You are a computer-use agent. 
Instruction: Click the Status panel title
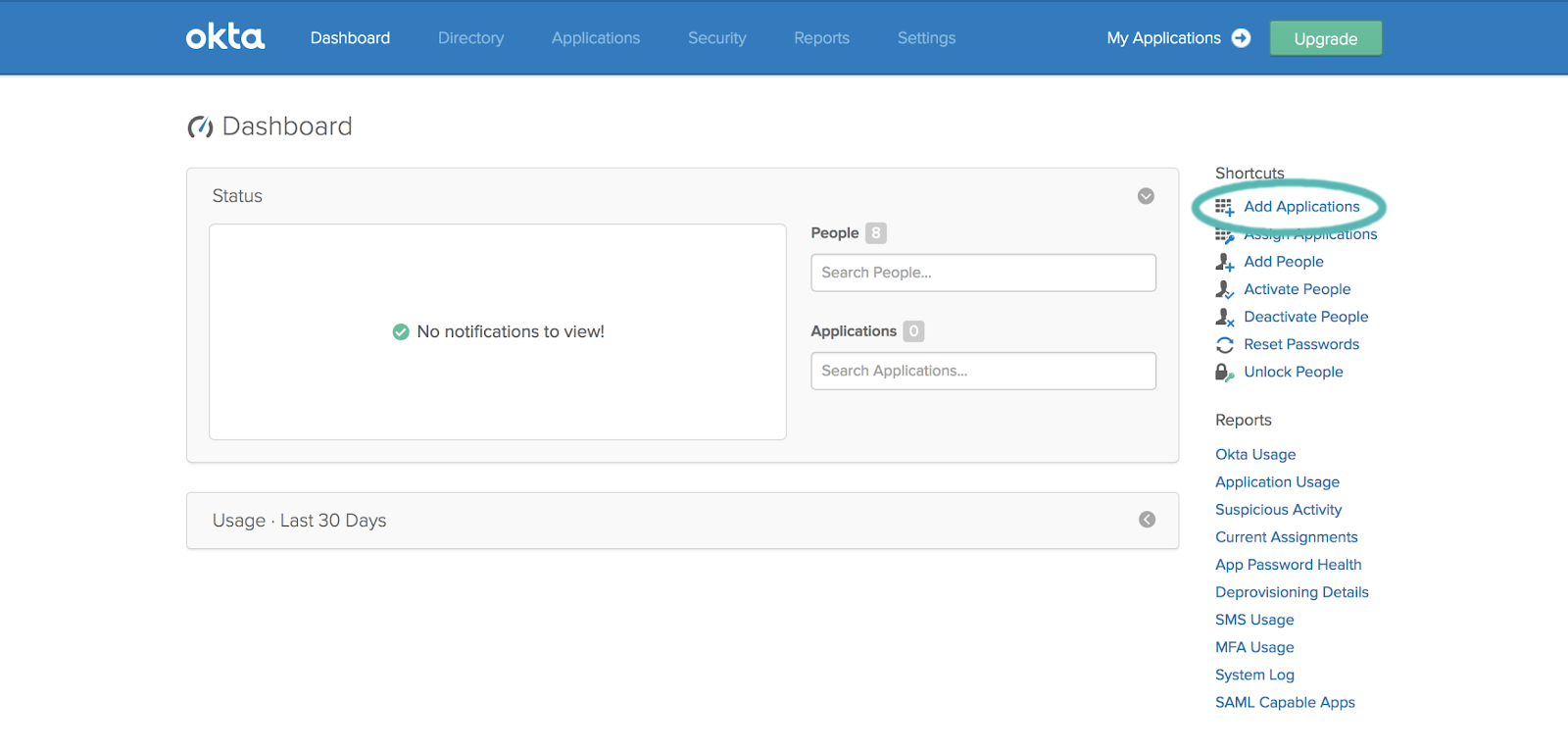(237, 196)
